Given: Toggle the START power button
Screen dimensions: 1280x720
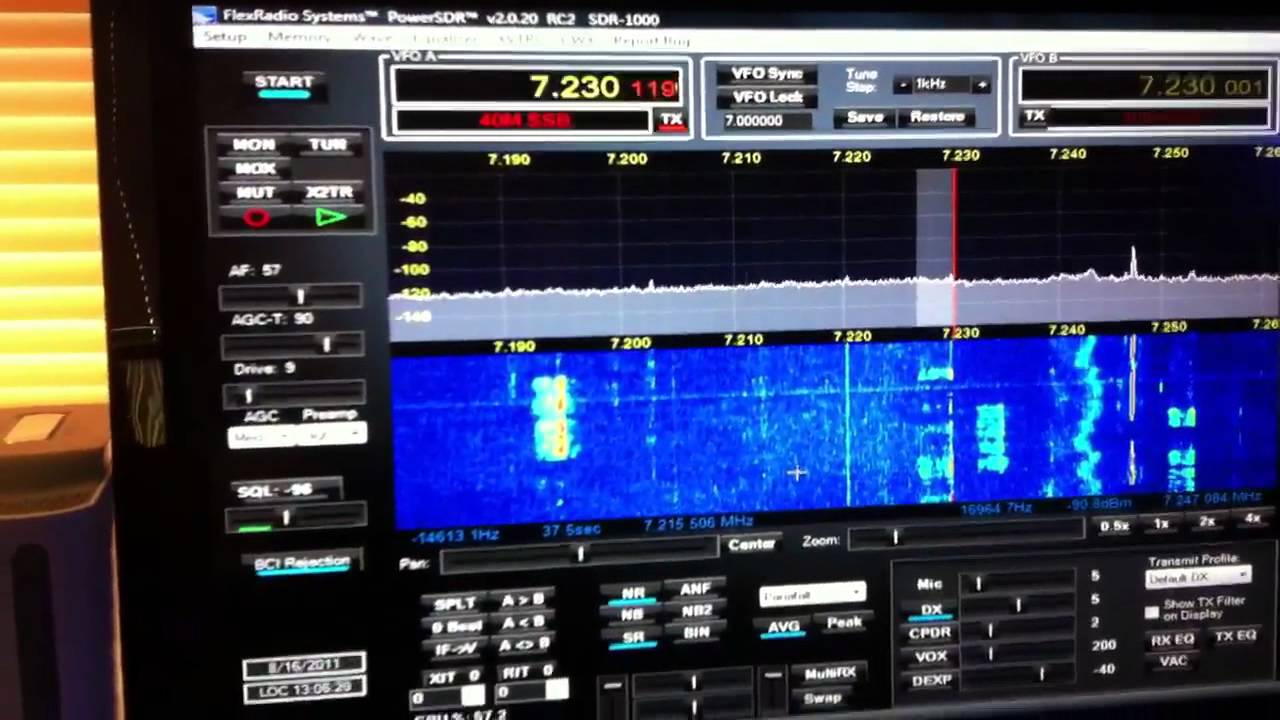Looking at the screenshot, I should pyautogui.click(x=284, y=84).
